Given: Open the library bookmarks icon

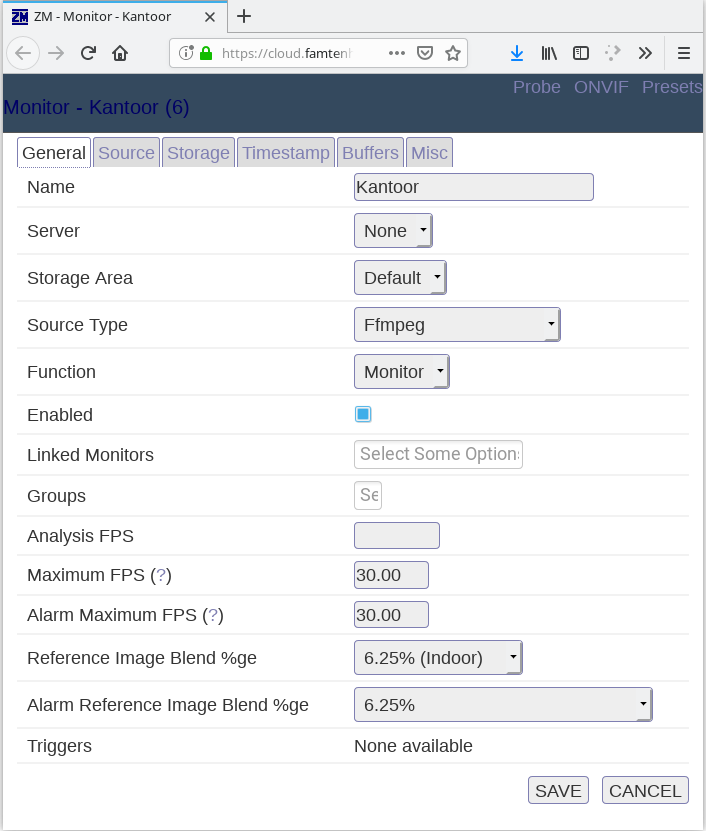Looking at the screenshot, I should [x=549, y=53].
